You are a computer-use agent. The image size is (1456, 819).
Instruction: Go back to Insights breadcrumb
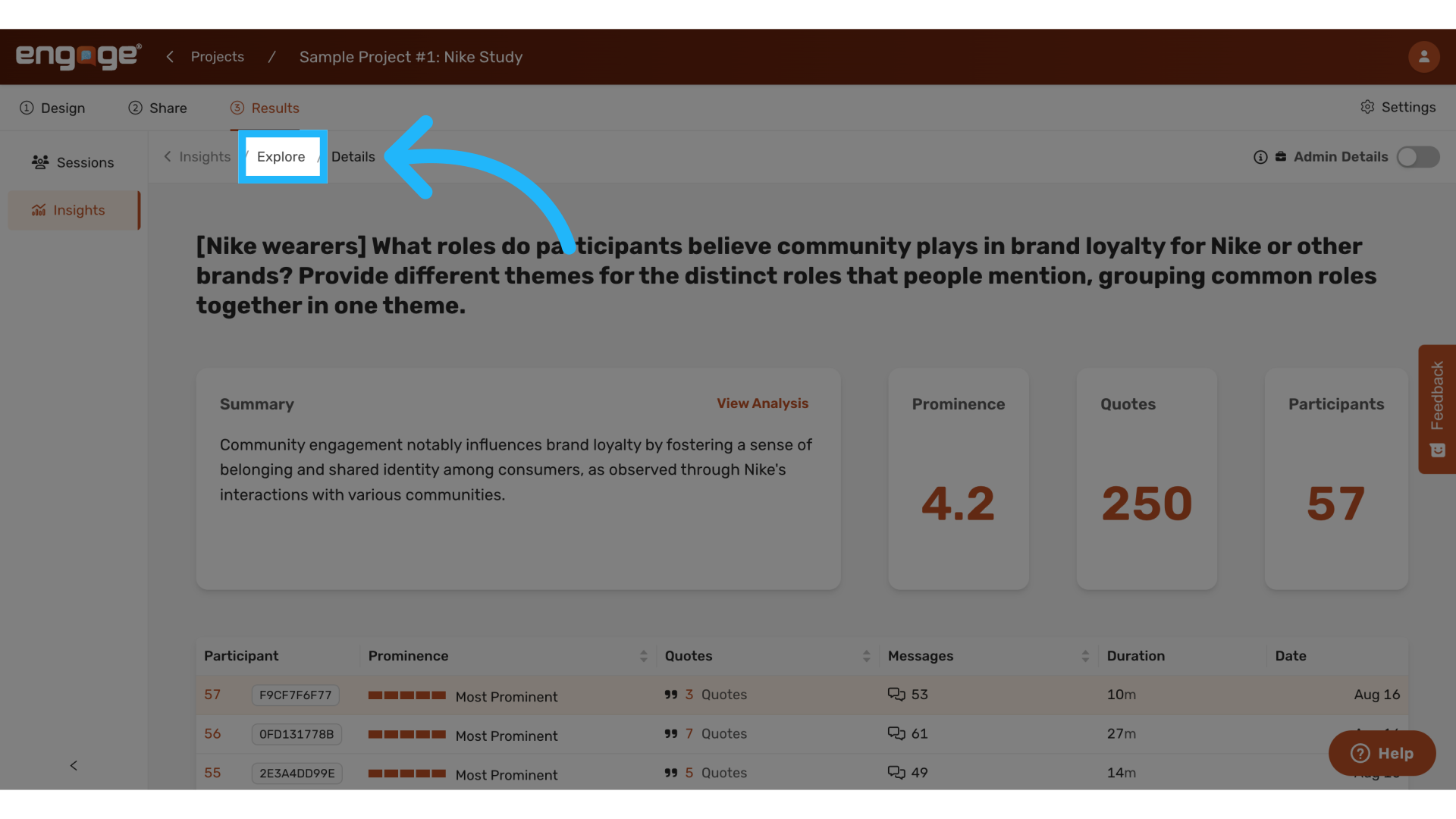(x=197, y=157)
